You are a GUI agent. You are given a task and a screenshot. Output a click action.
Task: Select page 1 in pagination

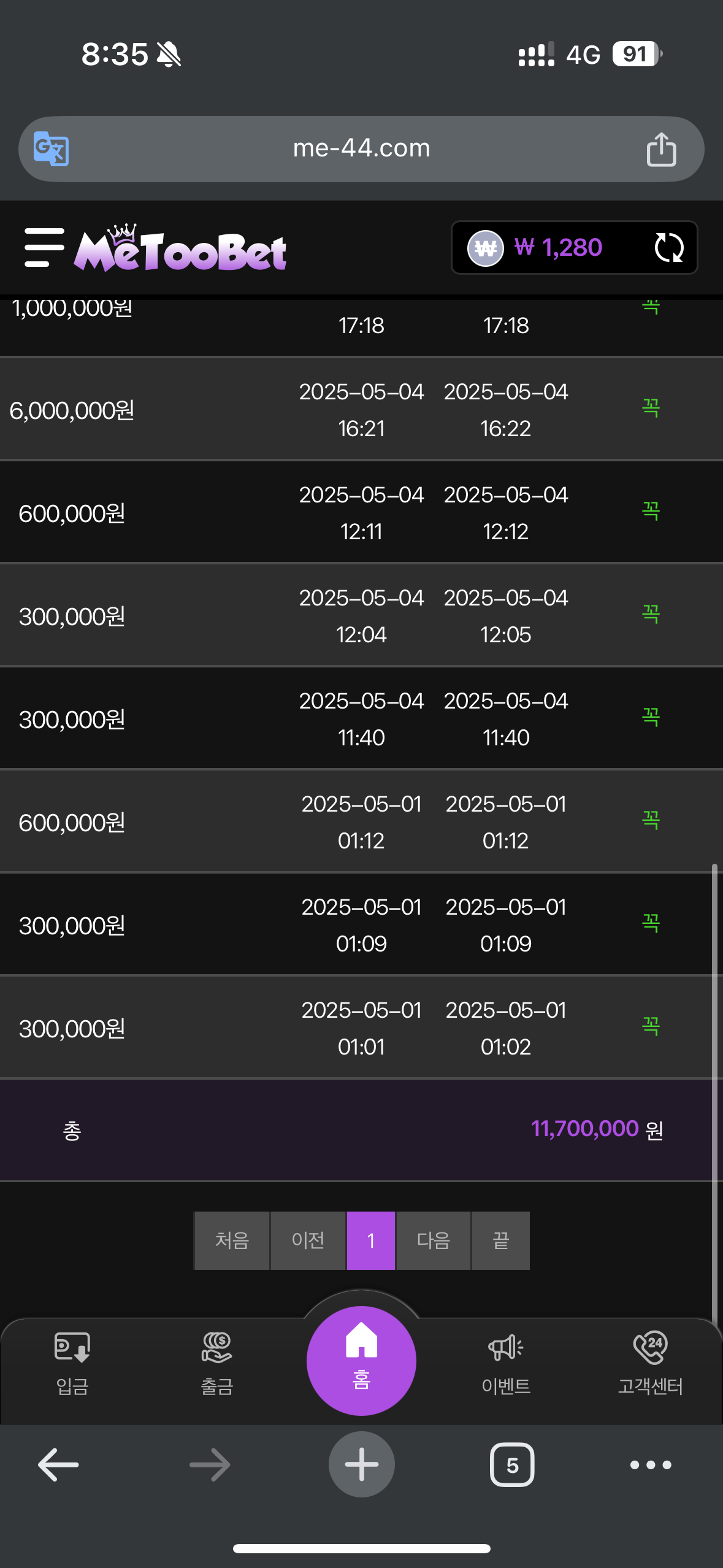[x=371, y=1240]
